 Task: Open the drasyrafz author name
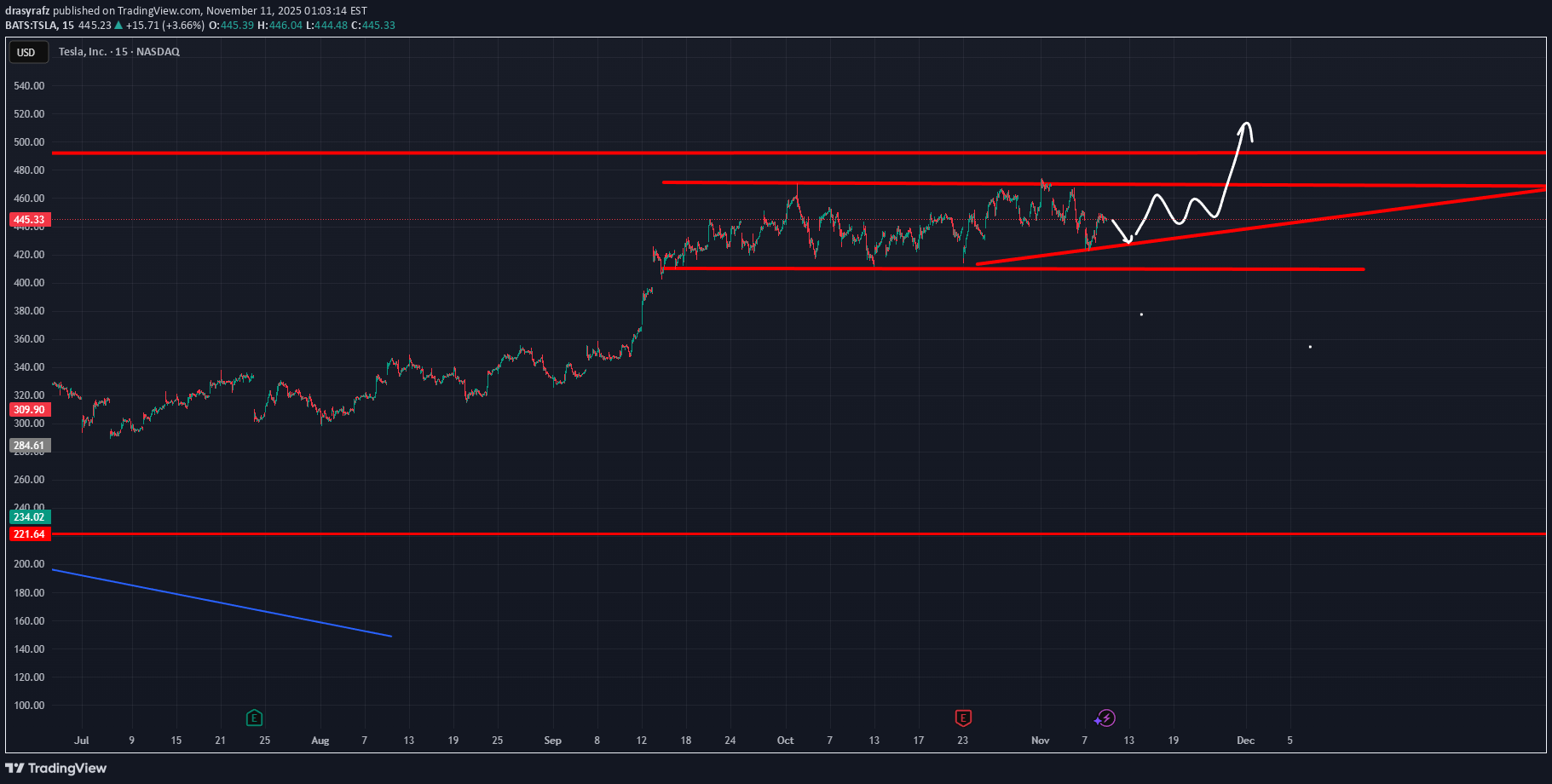pos(27,11)
